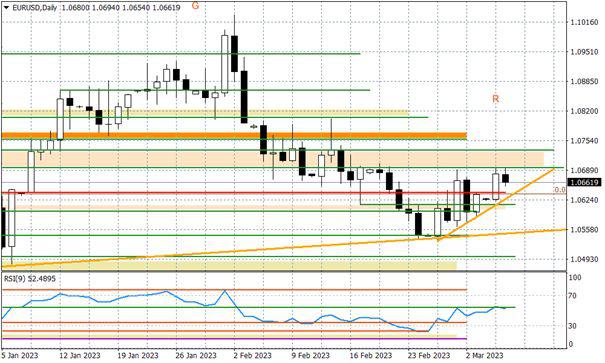Click the EURUSD,Daily chart title
The width and height of the screenshot is (605, 363).
(35, 7)
